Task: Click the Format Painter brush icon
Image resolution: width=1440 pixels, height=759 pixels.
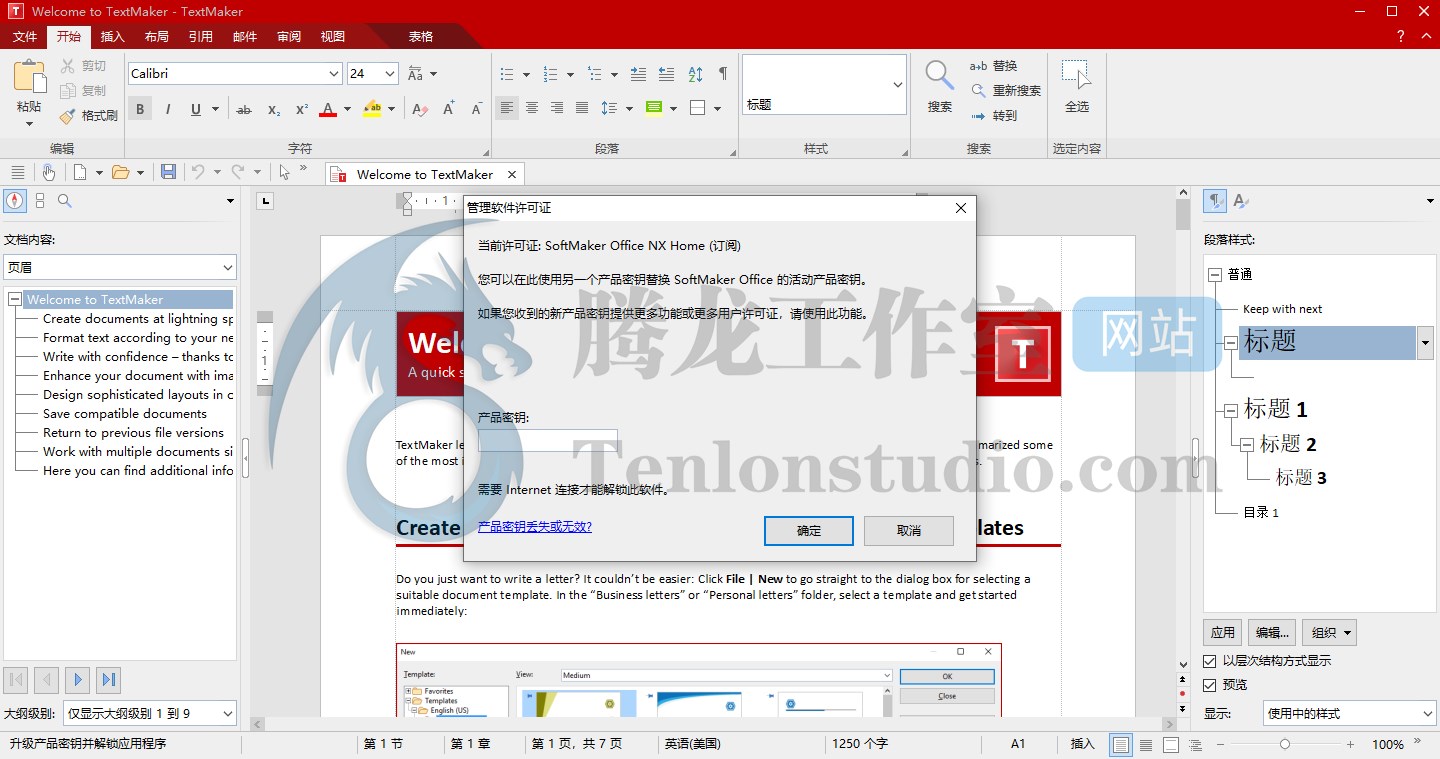Action: click(67, 116)
